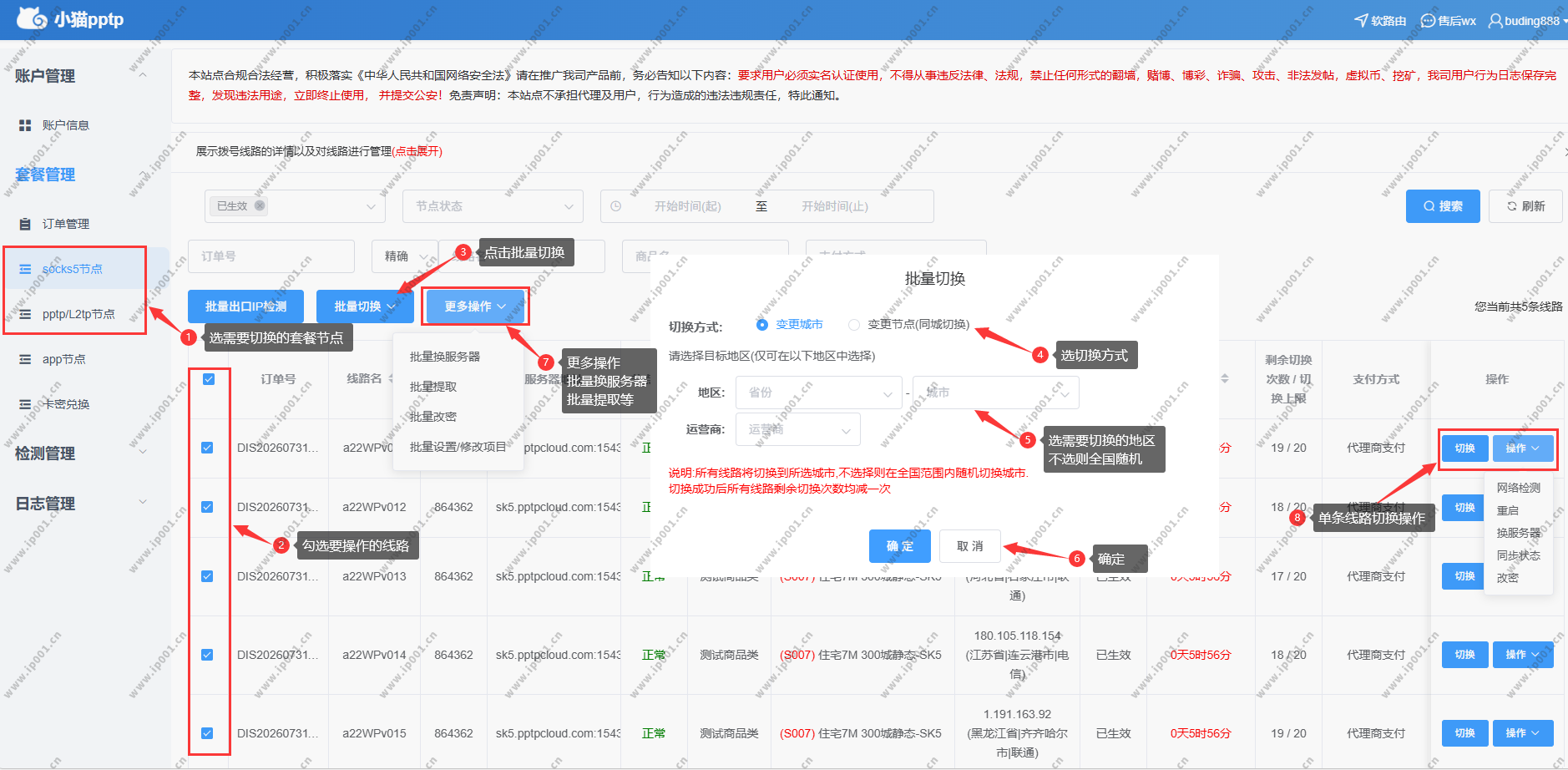The height and width of the screenshot is (770, 1568).
Task: Toggle the checkbox for line a22WPv015
Action: pos(207,733)
